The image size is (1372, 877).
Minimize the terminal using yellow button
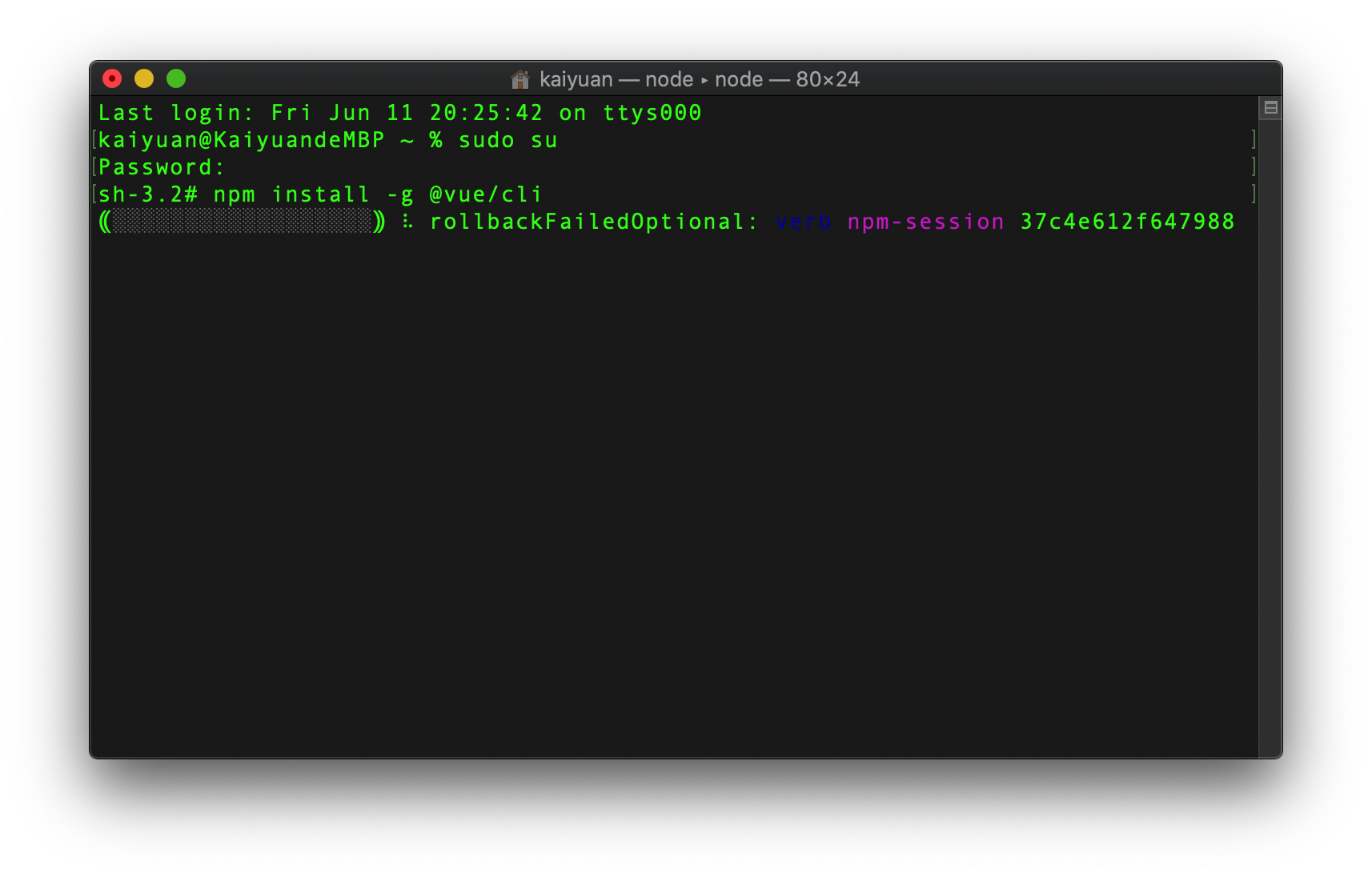click(x=144, y=78)
